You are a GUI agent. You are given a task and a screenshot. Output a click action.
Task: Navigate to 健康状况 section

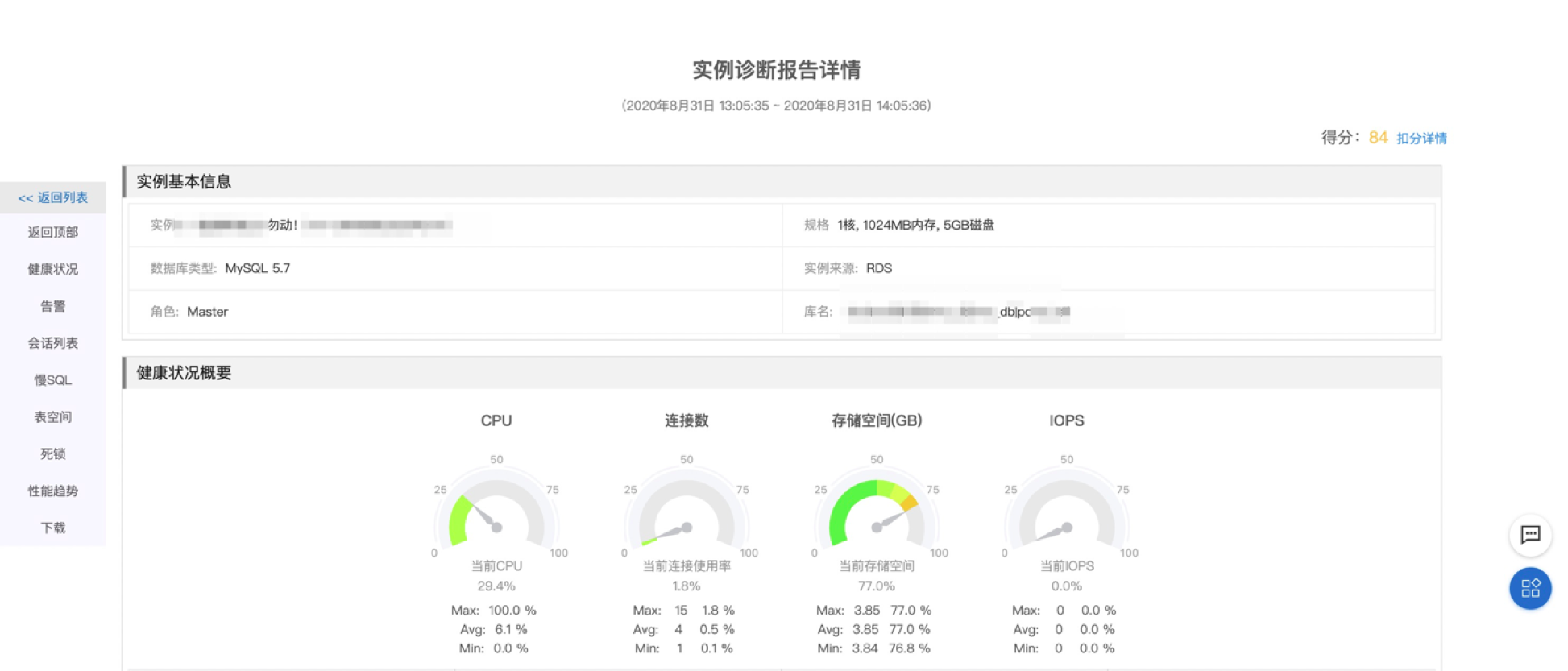(x=53, y=269)
